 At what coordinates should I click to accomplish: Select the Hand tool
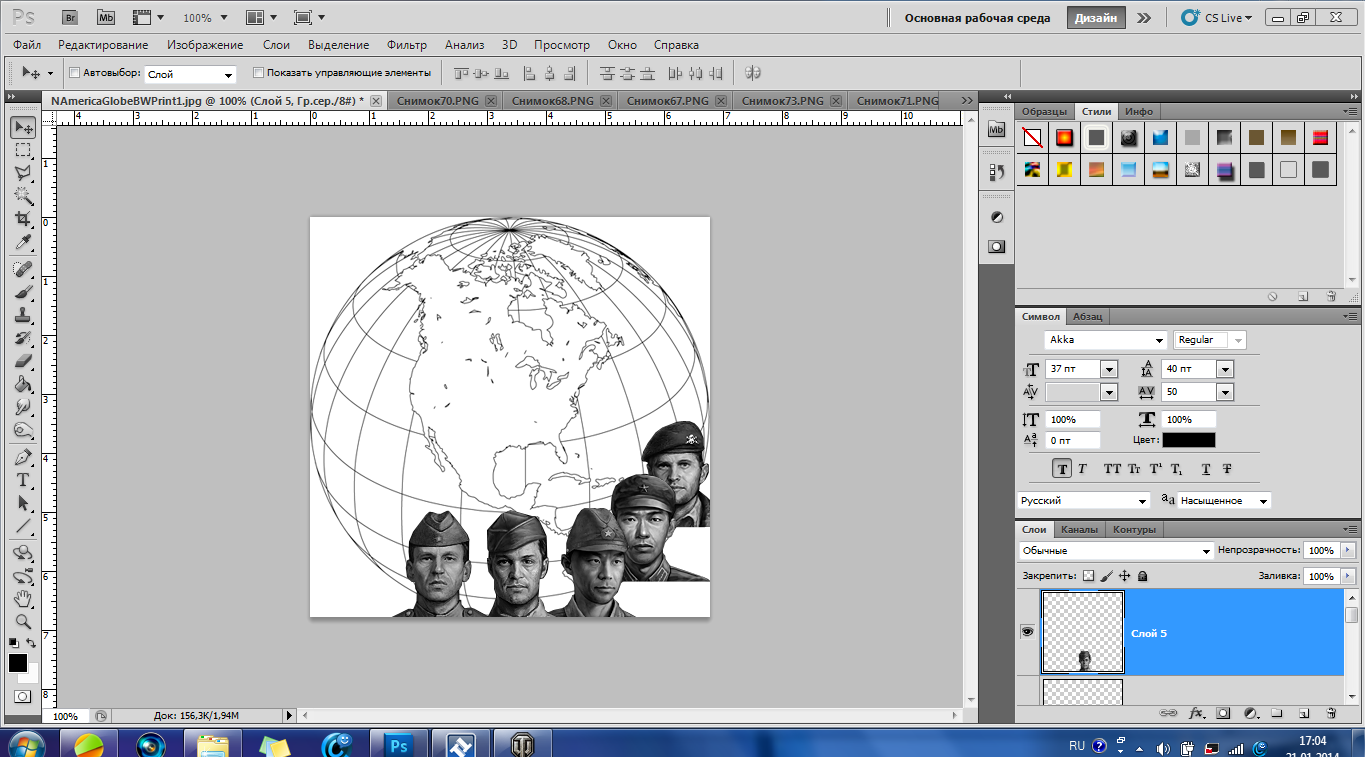click(23, 599)
